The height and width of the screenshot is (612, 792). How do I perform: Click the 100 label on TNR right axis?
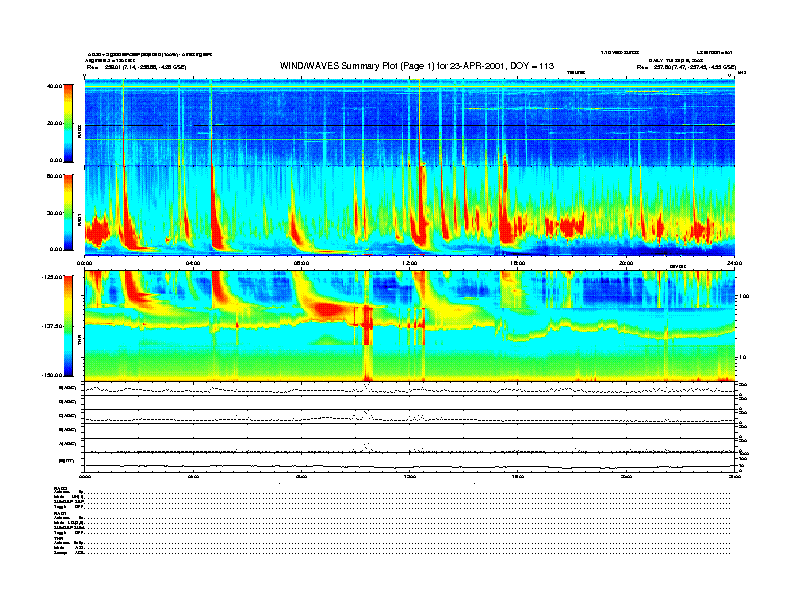(744, 296)
